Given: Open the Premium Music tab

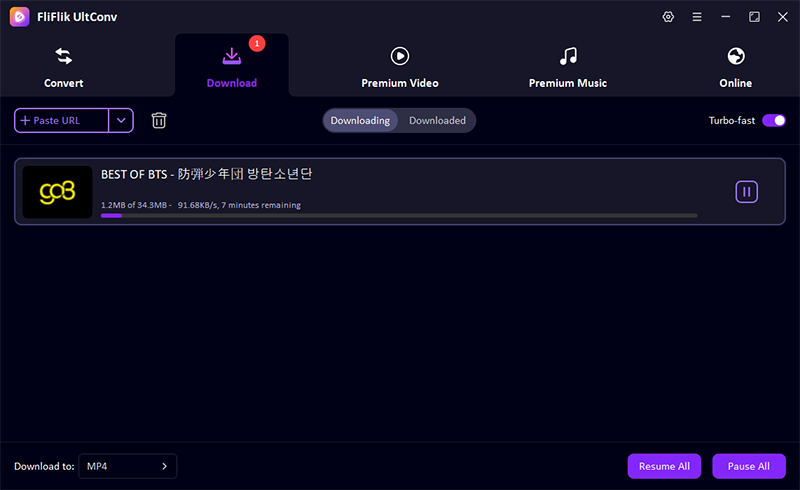Looking at the screenshot, I should (568, 67).
